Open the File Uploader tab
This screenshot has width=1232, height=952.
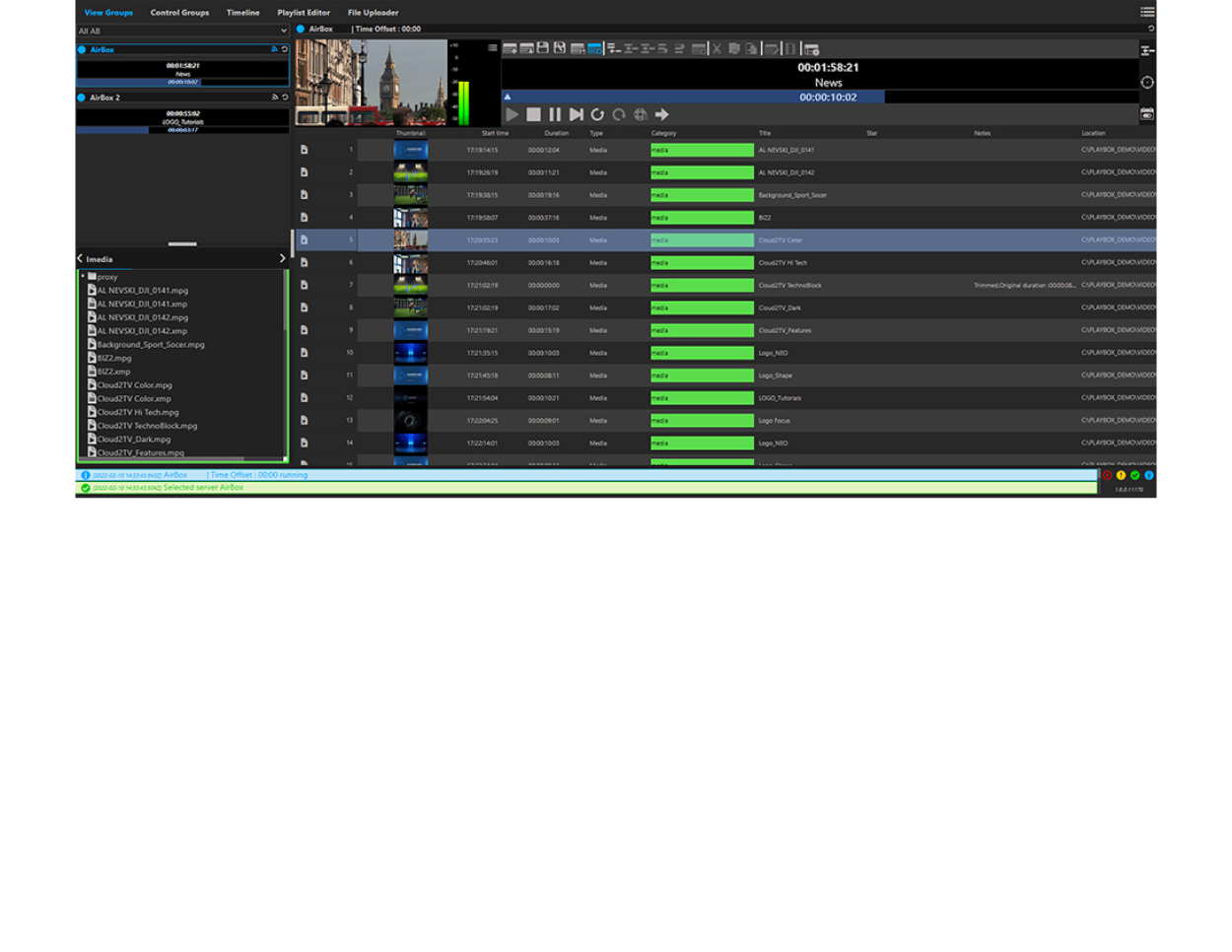tap(373, 13)
